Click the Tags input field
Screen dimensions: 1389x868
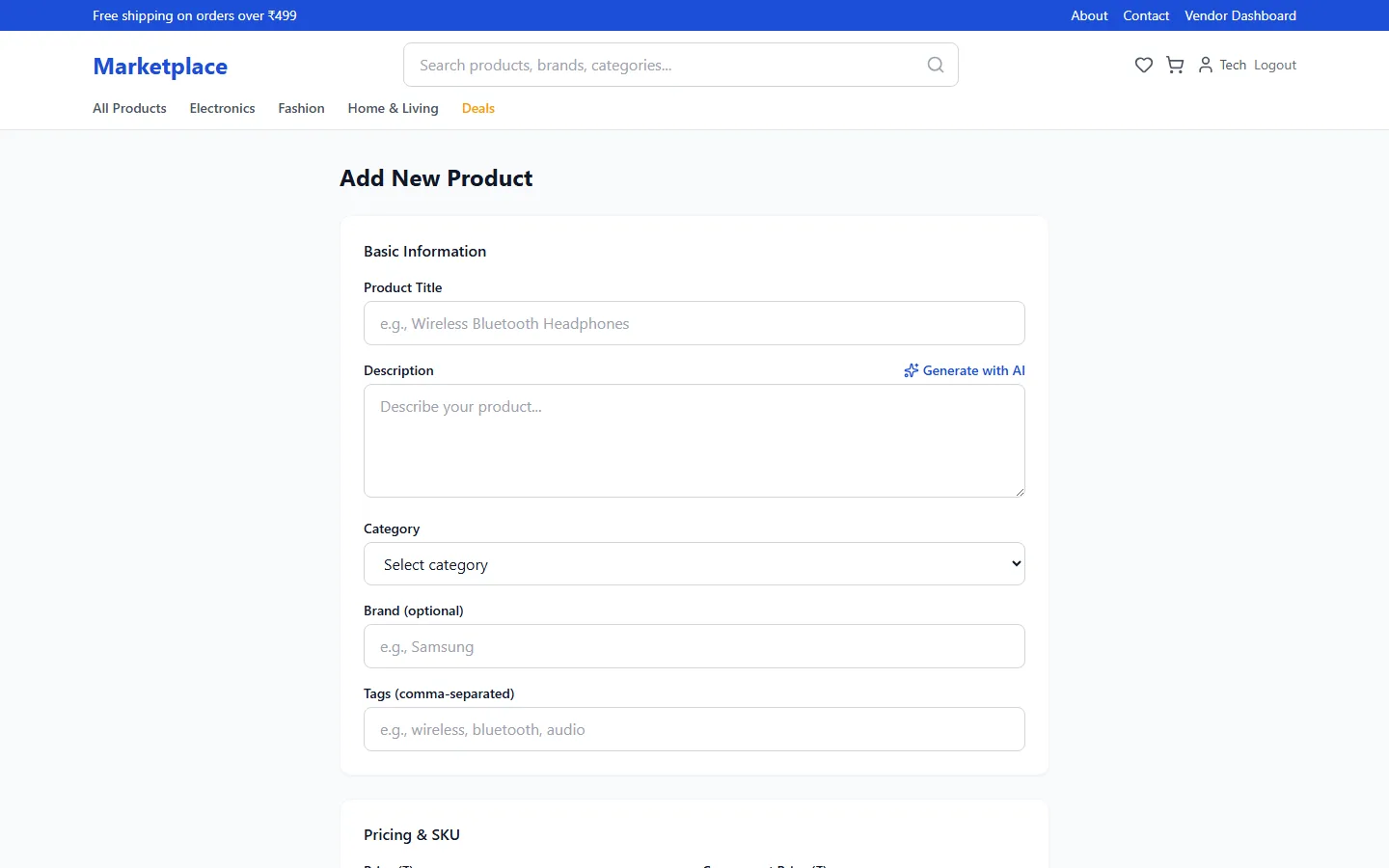click(x=694, y=729)
